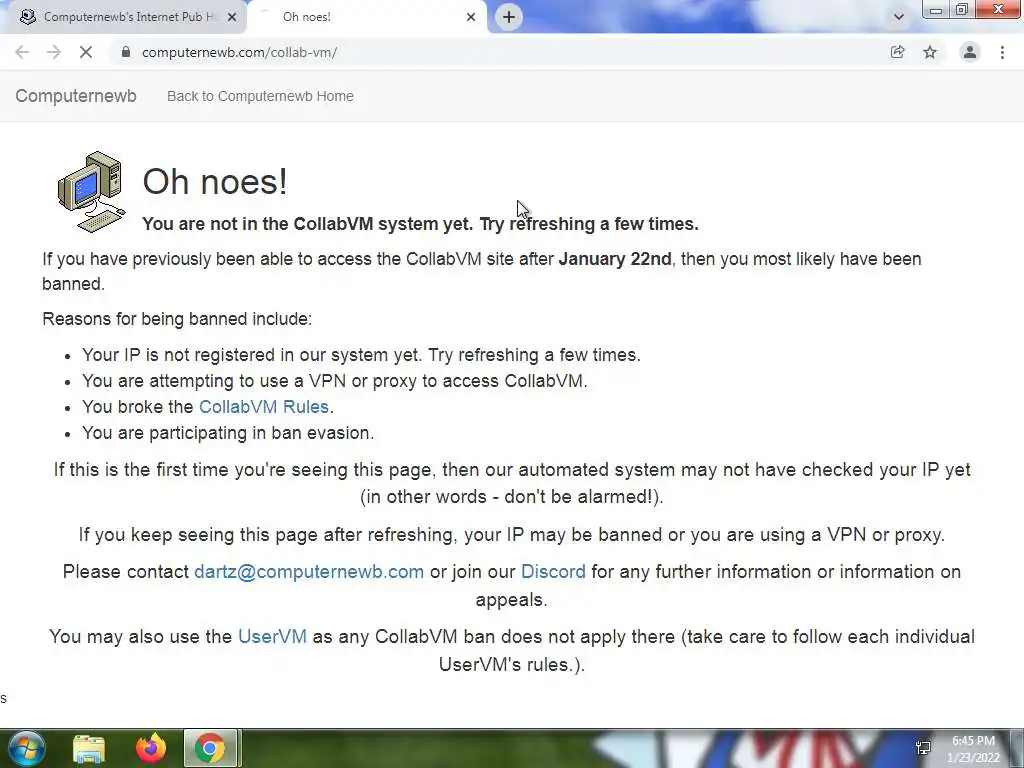Open the share page icon
The width and height of the screenshot is (1024, 768).
pos(897,52)
